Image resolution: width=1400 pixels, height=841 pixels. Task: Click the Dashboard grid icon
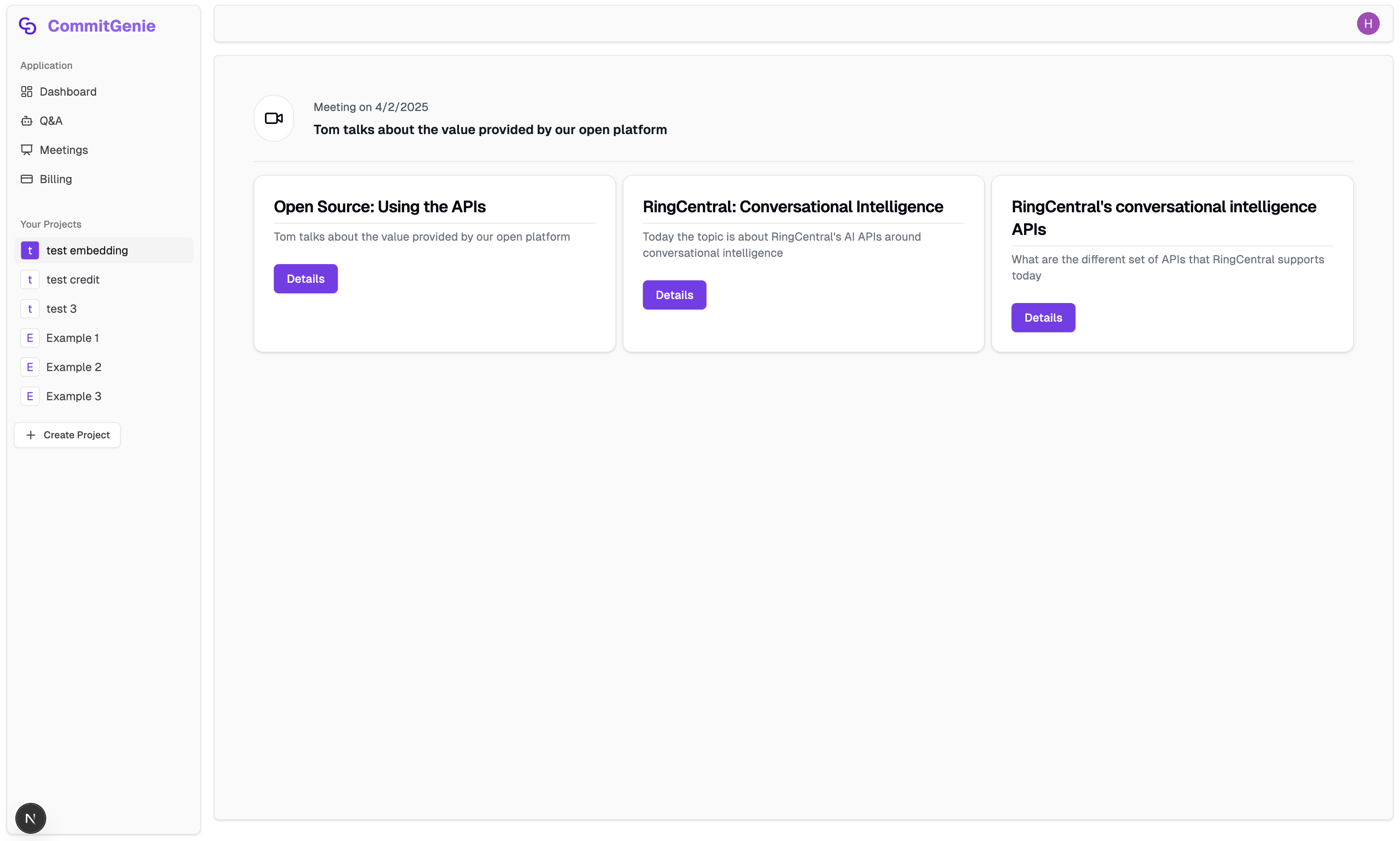[x=27, y=91]
